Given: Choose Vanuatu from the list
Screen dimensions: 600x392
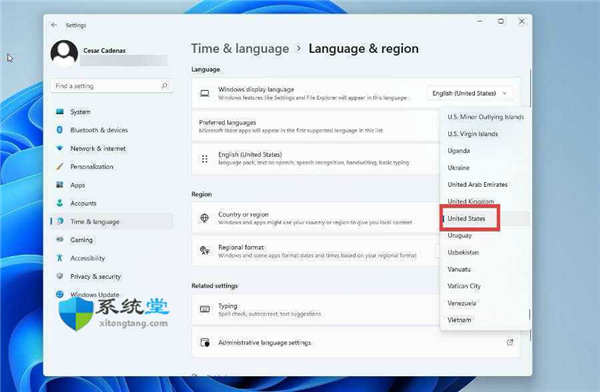Looking at the screenshot, I should pyautogui.click(x=485, y=269).
